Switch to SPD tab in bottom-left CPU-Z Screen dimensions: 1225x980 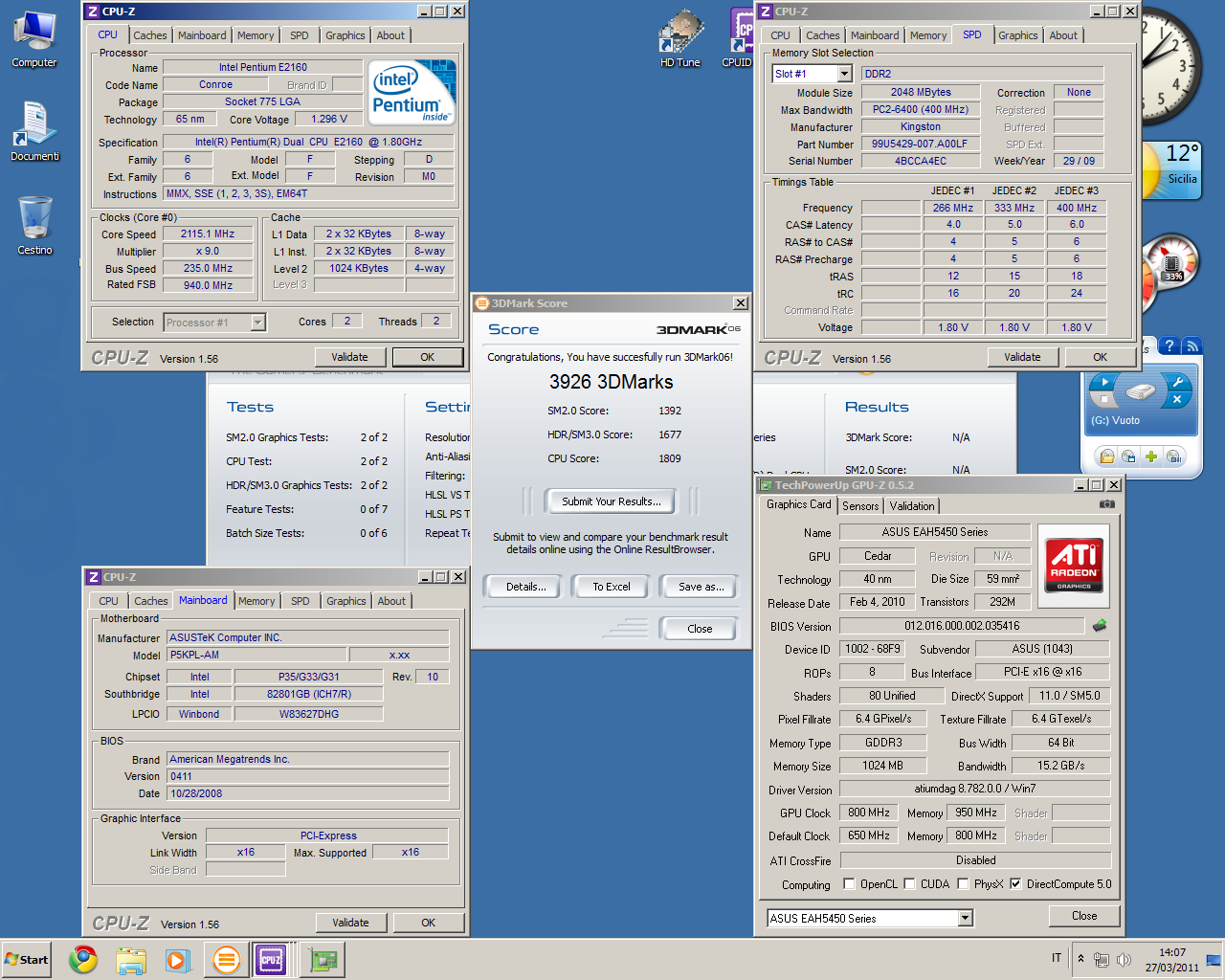click(301, 601)
